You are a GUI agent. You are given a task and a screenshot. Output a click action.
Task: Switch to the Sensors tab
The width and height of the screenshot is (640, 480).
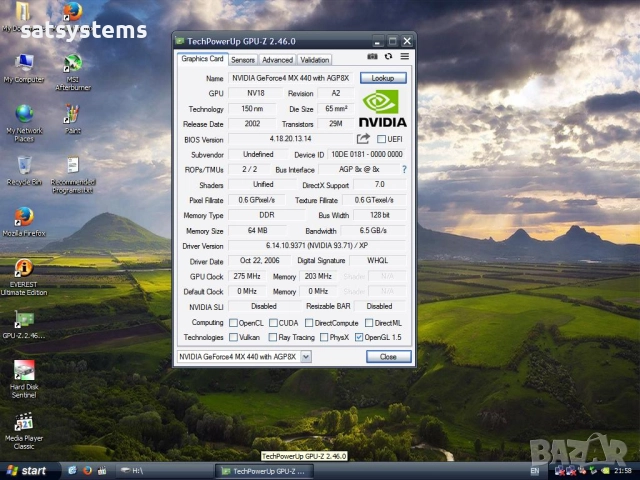(x=243, y=60)
